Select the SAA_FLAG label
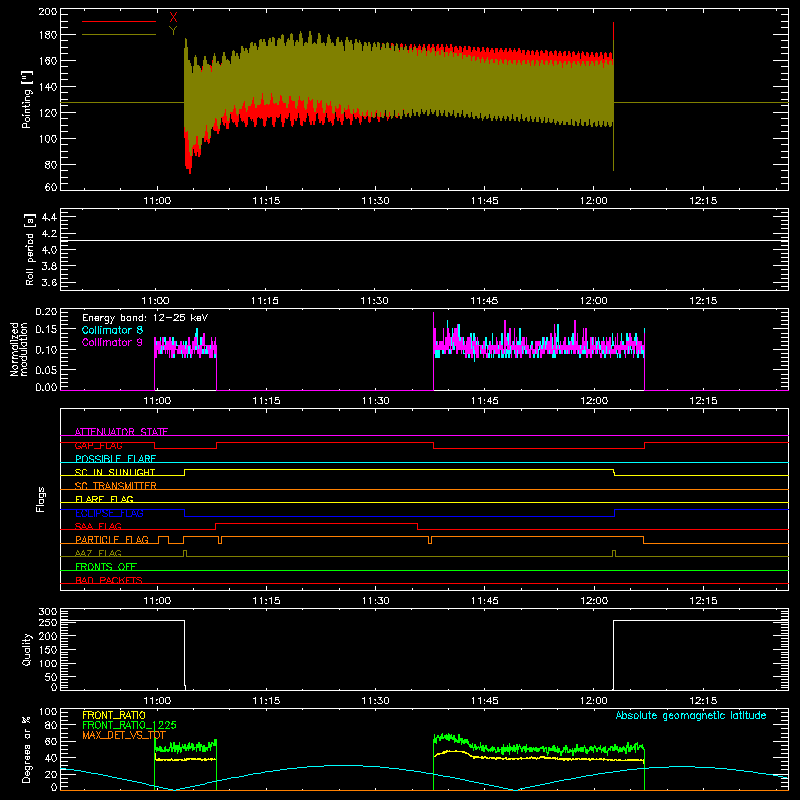The image size is (800, 800). 98,526
